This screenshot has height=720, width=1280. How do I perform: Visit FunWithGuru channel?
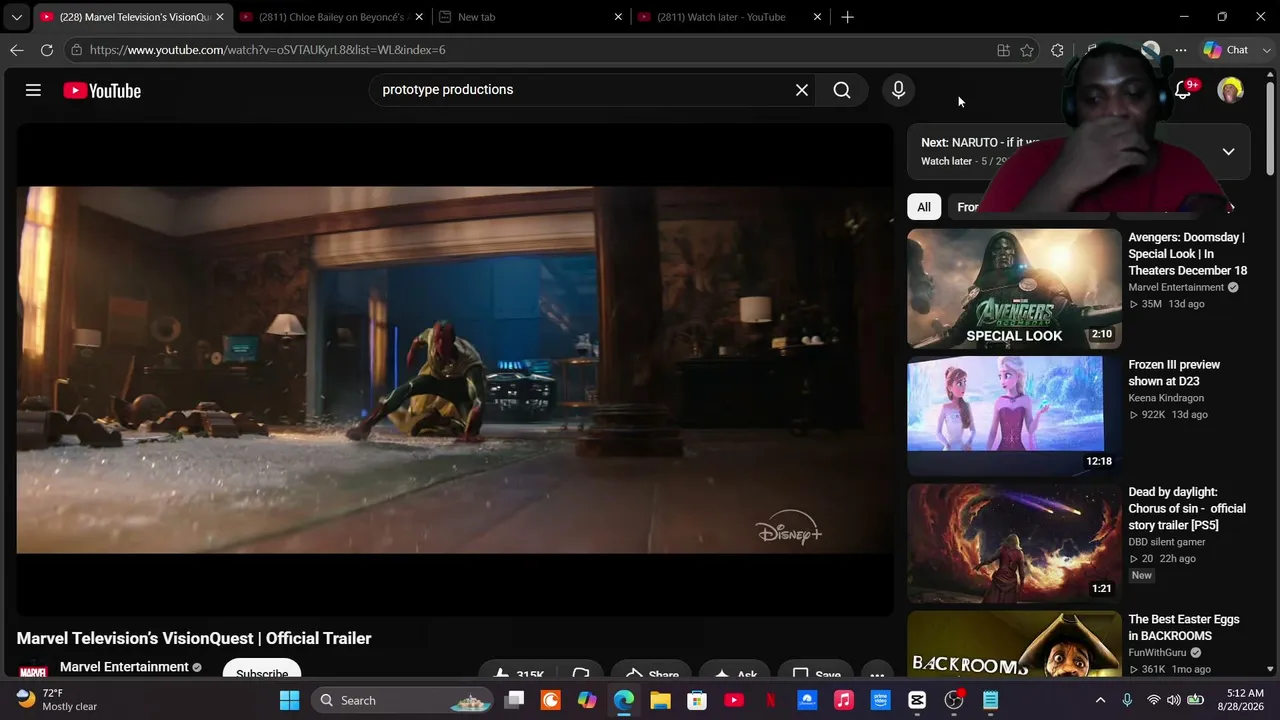point(1158,653)
